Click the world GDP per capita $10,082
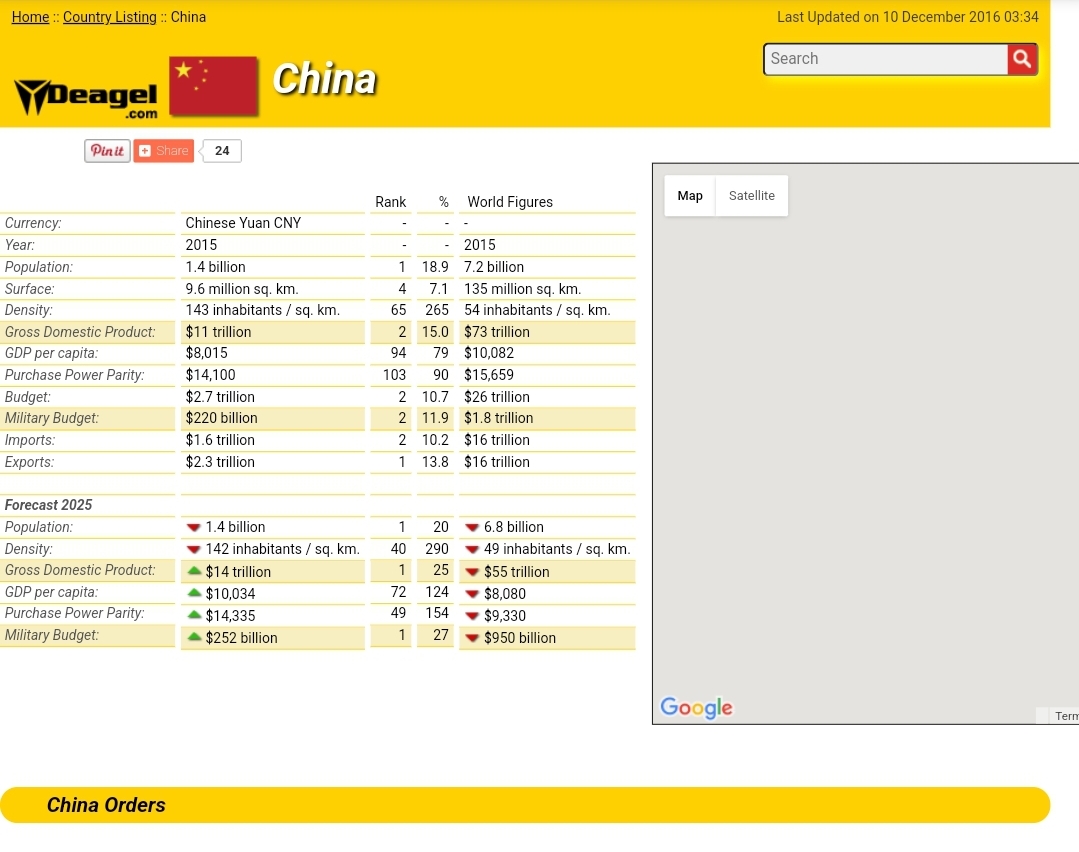The image size is (1079, 852). (x=489, y=354)
